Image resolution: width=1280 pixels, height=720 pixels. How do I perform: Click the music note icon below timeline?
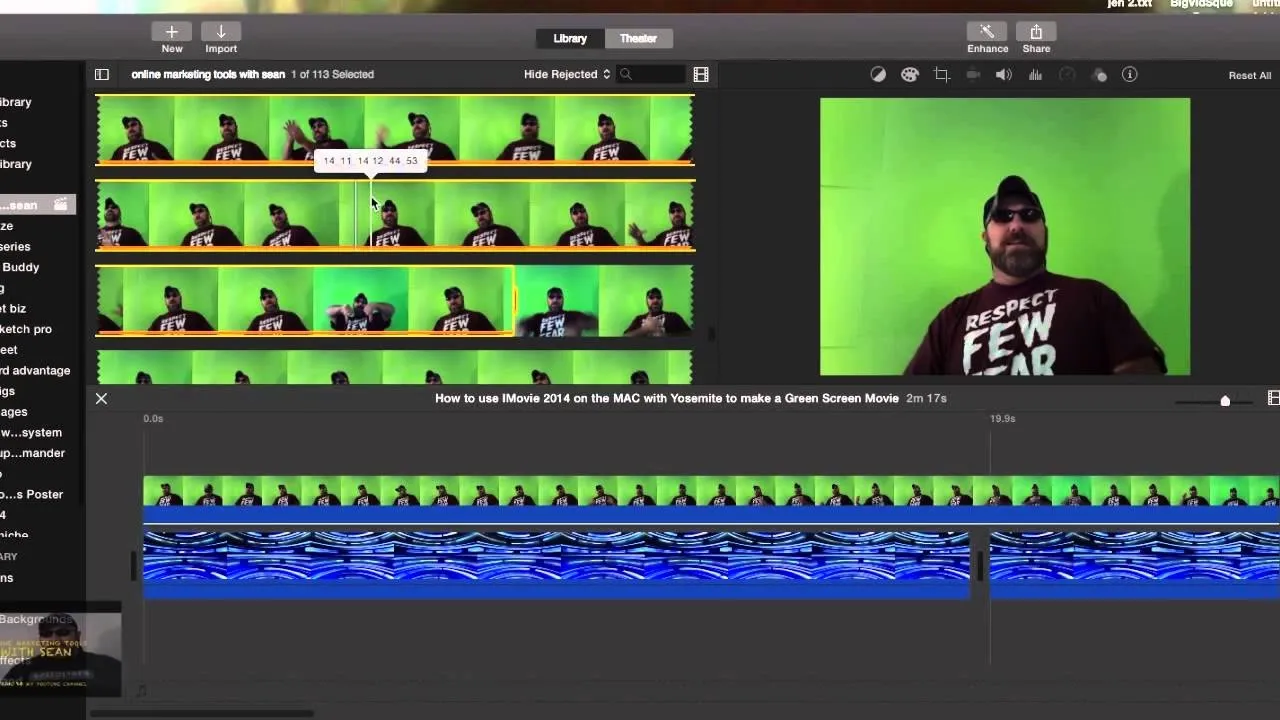140,690
